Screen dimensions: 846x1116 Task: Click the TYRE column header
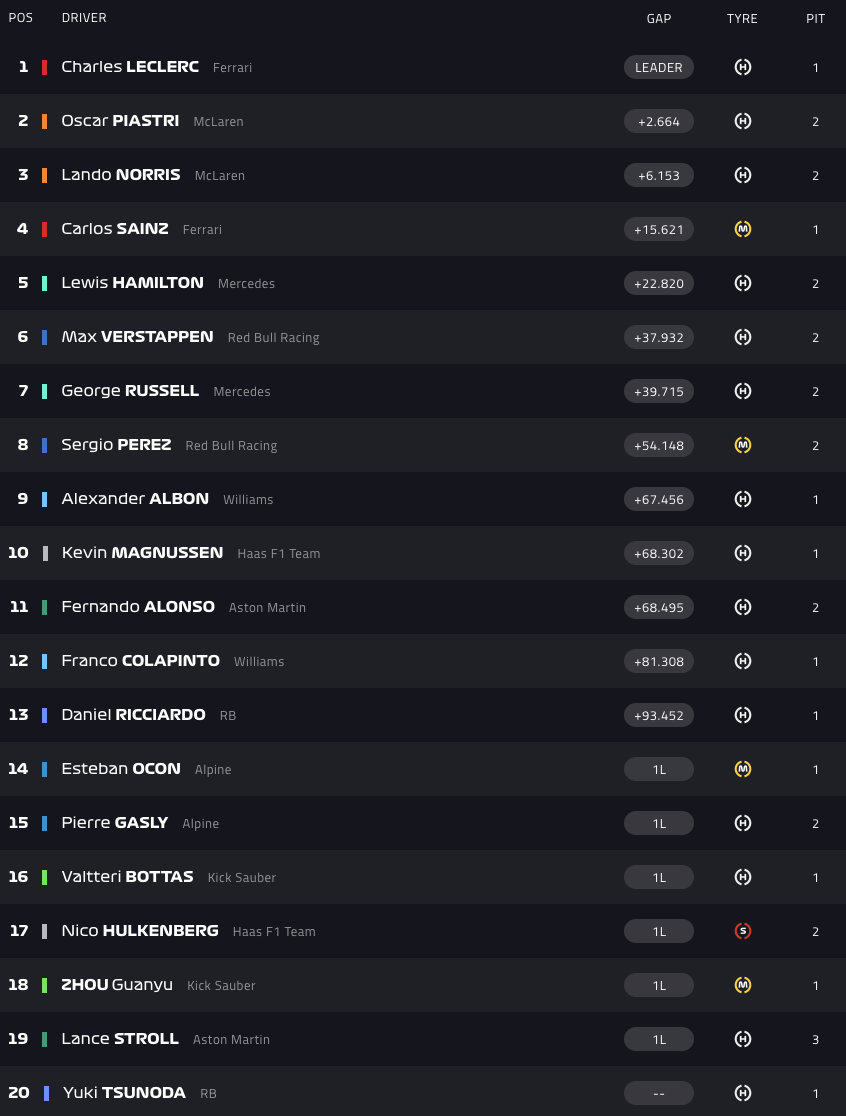click(x=742, y=18)
